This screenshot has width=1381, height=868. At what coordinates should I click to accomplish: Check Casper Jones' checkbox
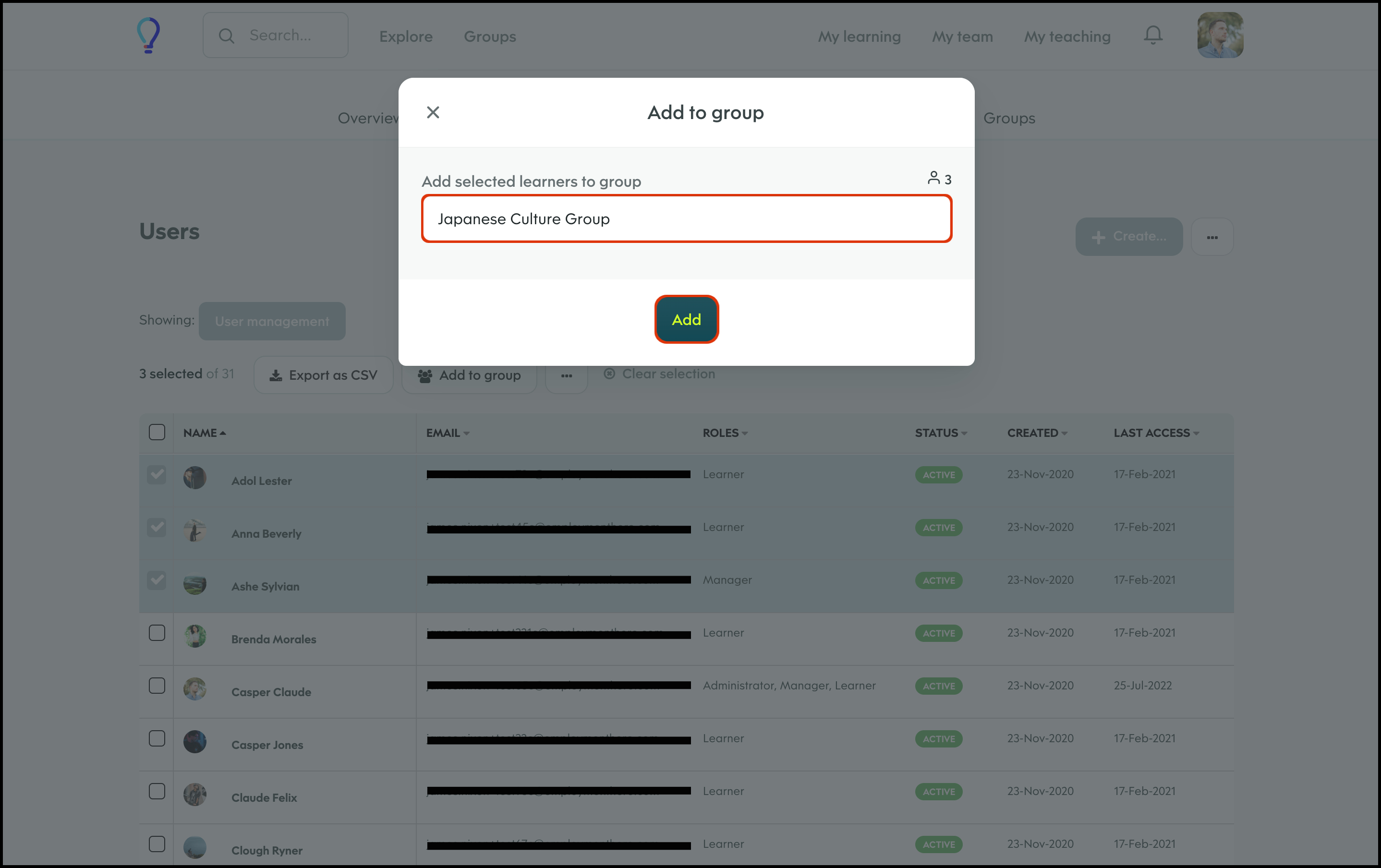[x=157, y=738]
